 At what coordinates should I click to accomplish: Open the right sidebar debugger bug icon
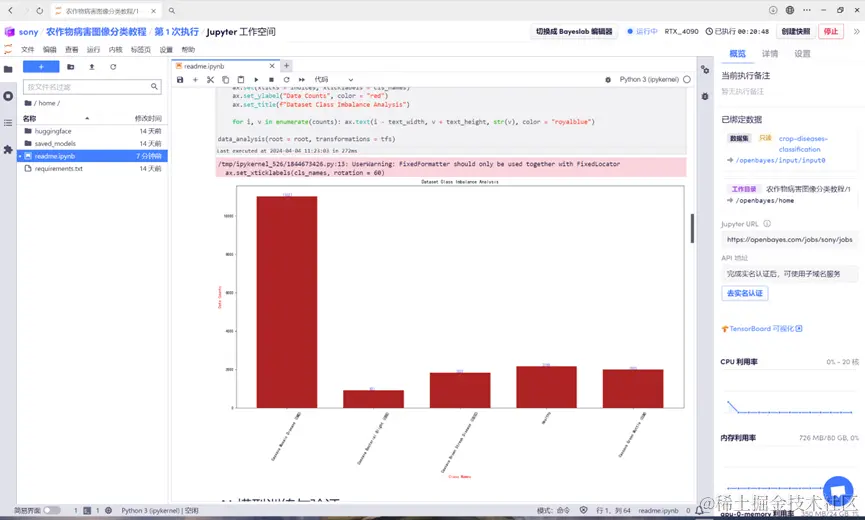(x=705, y=96)
